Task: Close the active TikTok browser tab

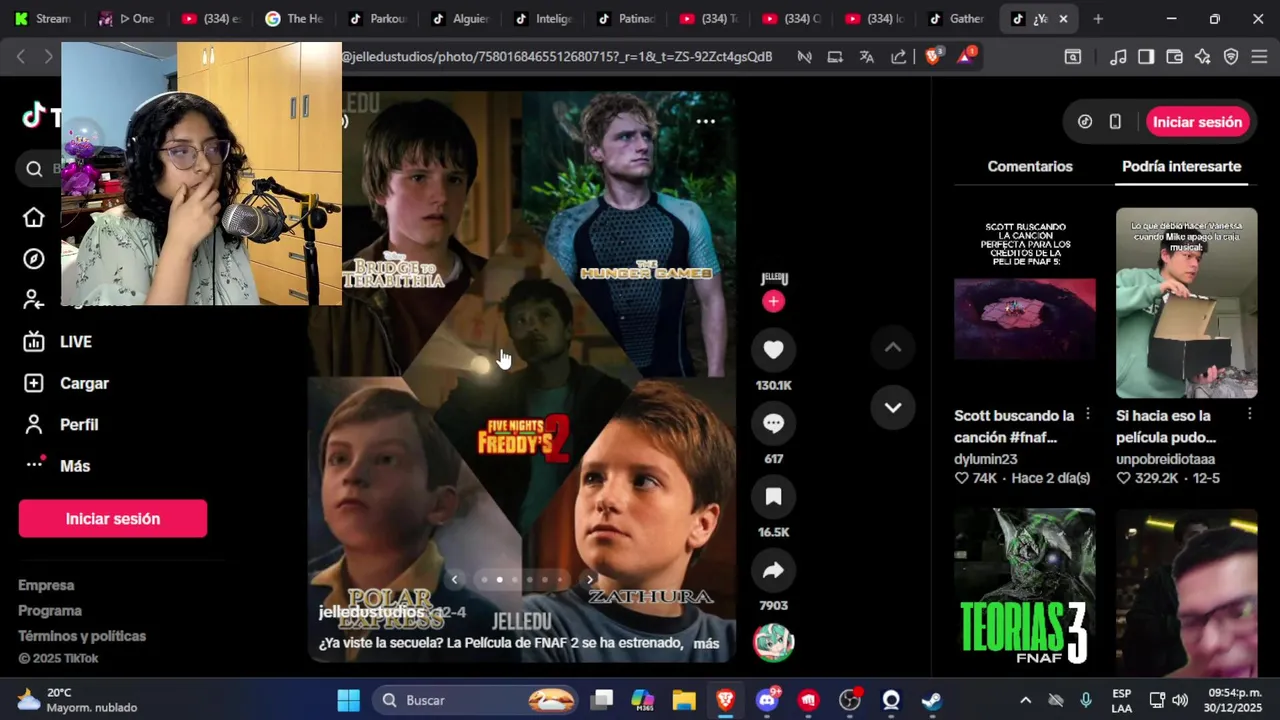Action: [x=1063, y=19]
